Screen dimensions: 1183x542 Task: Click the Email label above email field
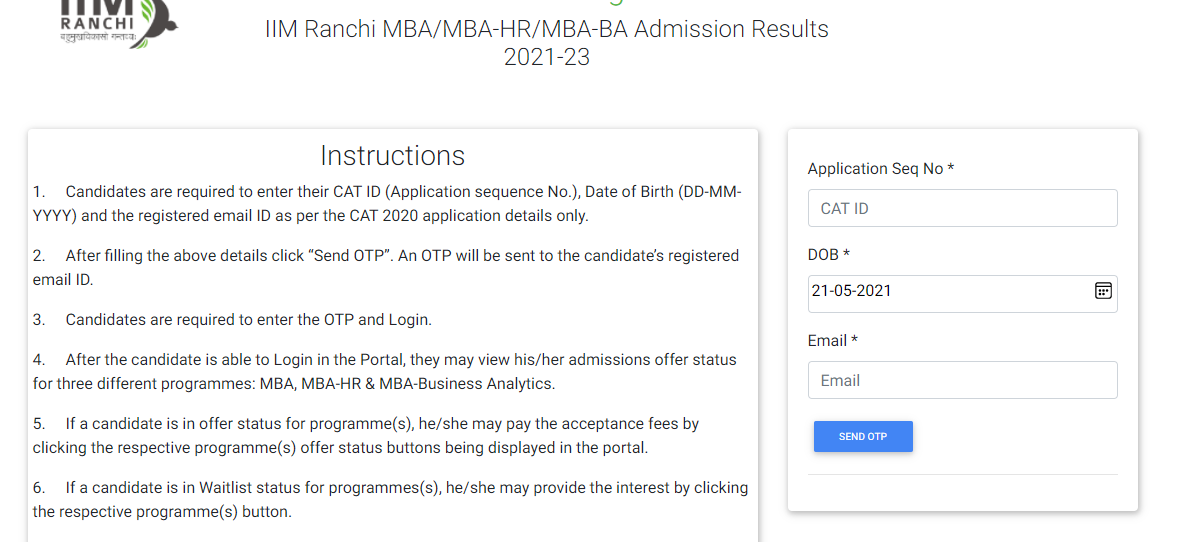pos(832,341)
